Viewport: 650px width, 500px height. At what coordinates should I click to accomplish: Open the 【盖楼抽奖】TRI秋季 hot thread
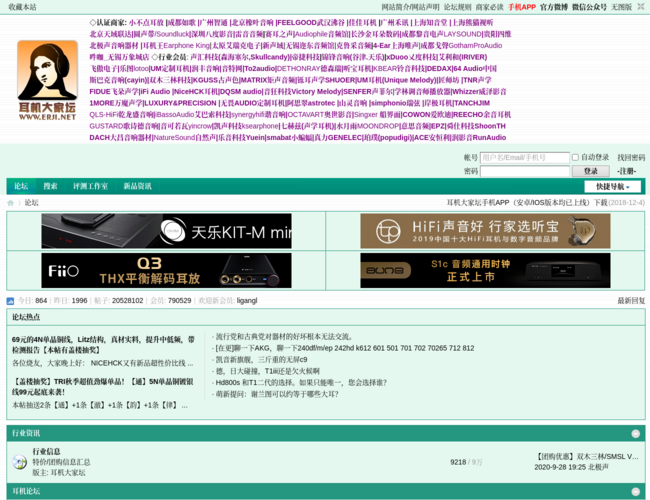tap(102, 386)
